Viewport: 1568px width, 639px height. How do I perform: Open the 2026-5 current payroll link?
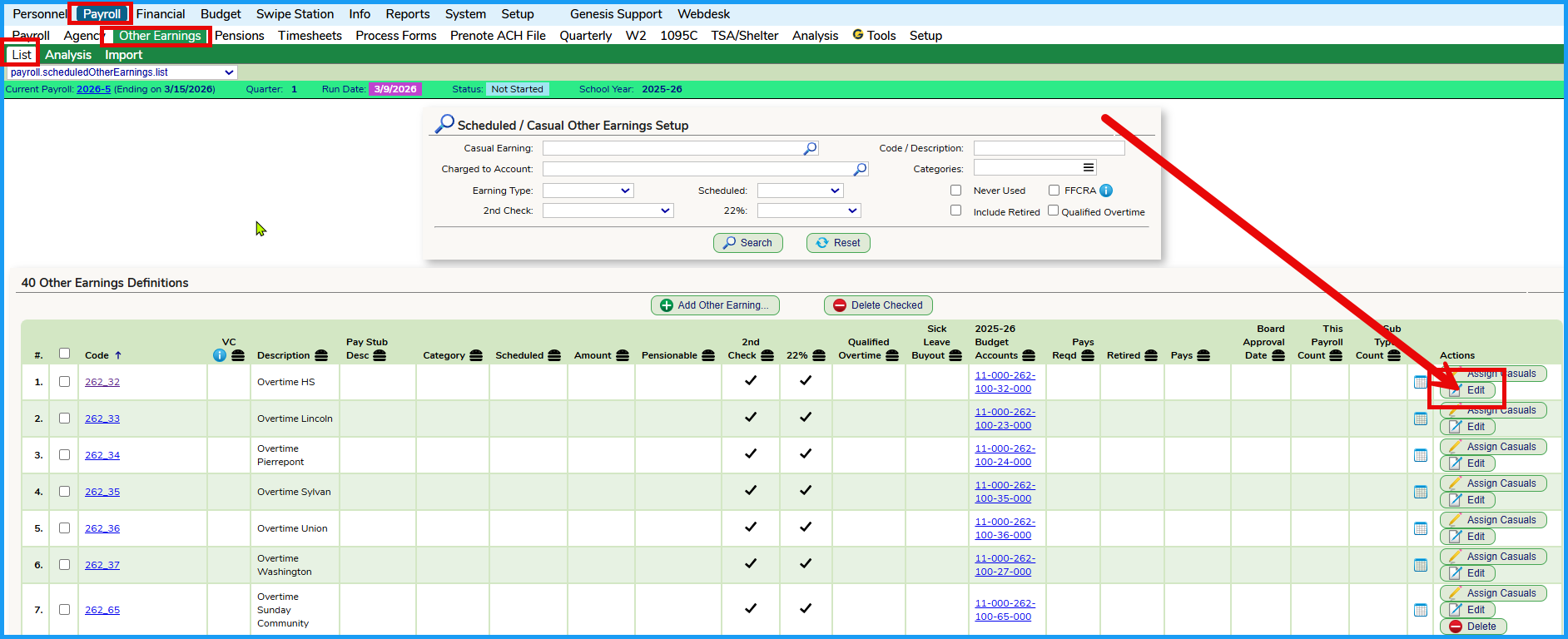[93, 89]
